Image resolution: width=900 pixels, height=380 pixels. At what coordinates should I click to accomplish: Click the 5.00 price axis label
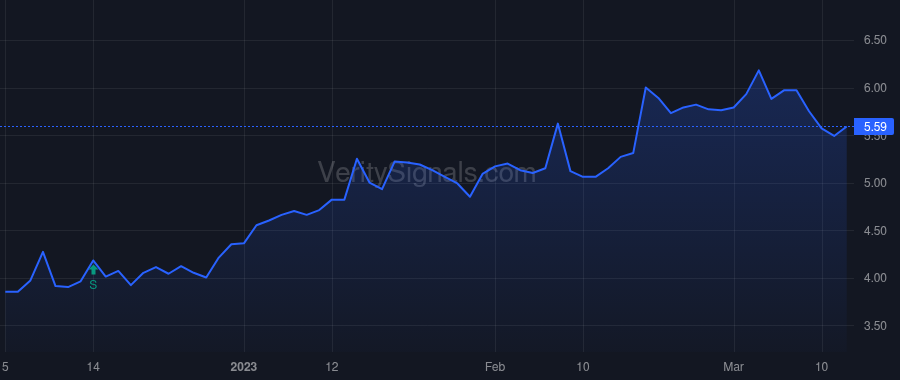click(x=875, y=183)
